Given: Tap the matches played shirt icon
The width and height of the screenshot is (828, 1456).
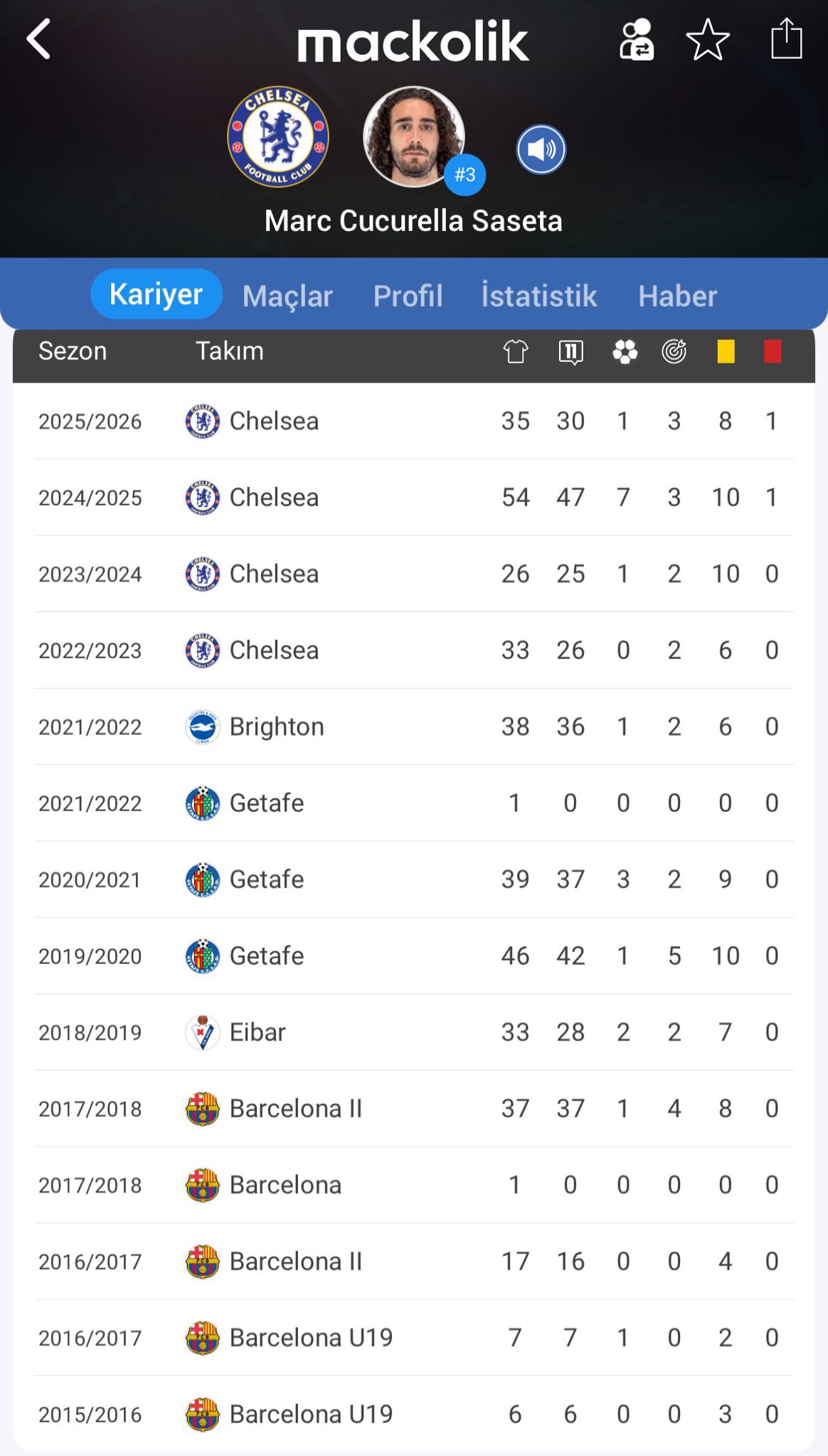Looking at the screenshot, I should click(516, 351).
